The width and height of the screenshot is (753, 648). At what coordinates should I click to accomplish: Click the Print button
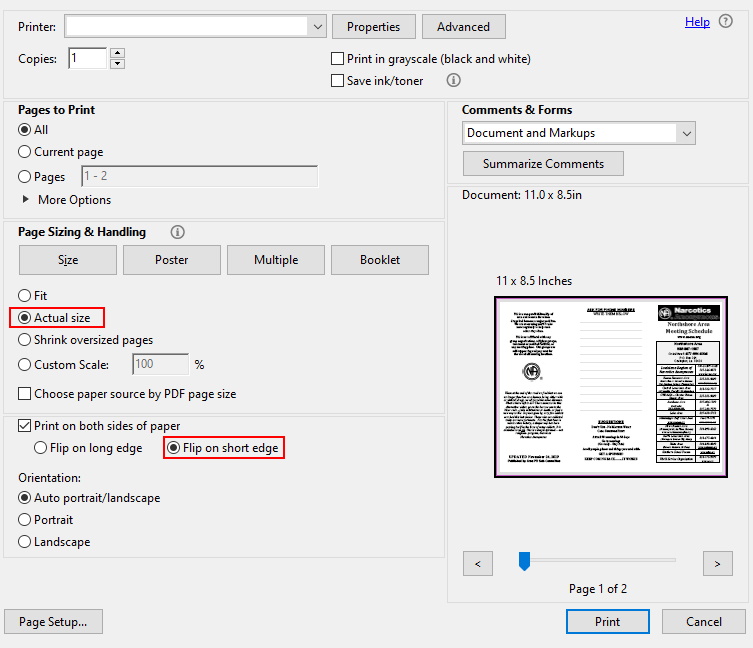(607, 621)
